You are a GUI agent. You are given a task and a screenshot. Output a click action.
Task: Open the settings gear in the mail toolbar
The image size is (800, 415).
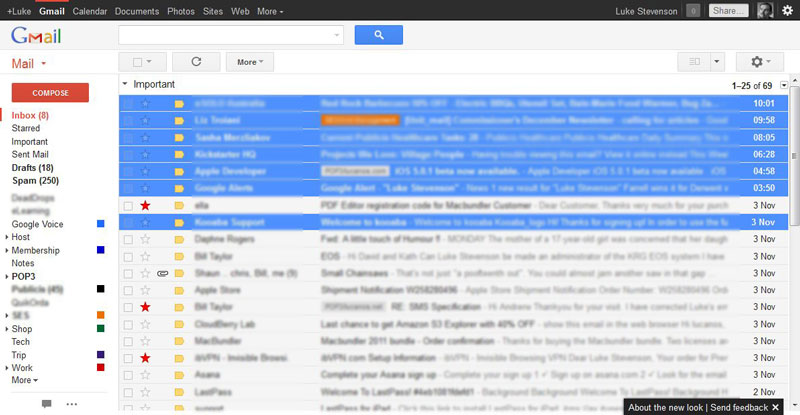coord(760,62)
